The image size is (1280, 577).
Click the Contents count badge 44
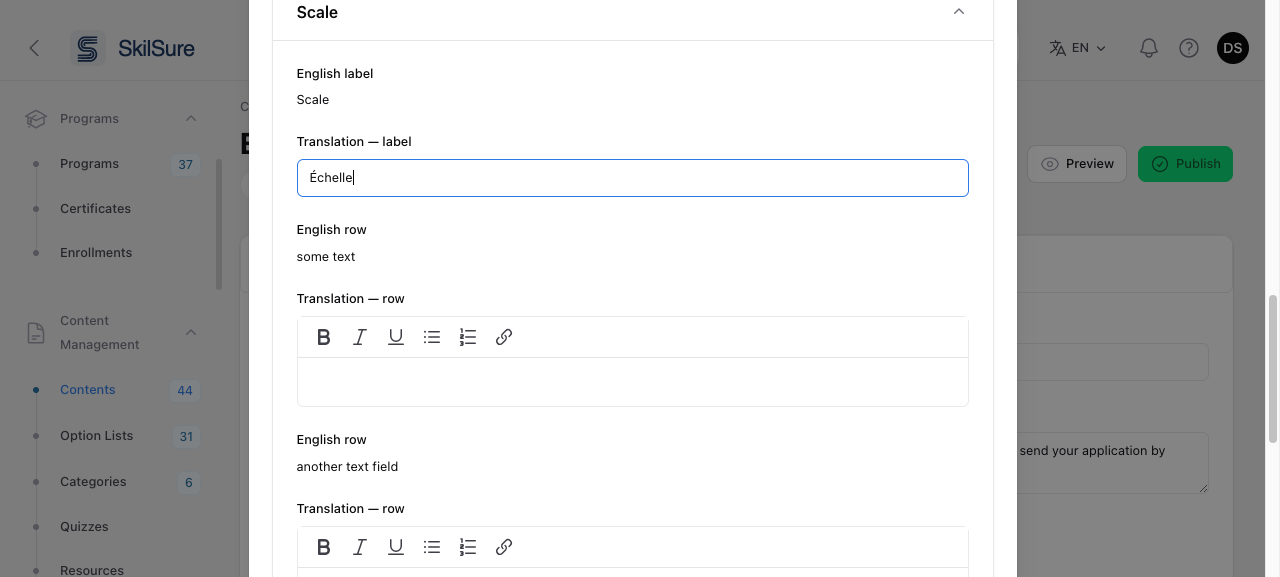tap(185, 391)
